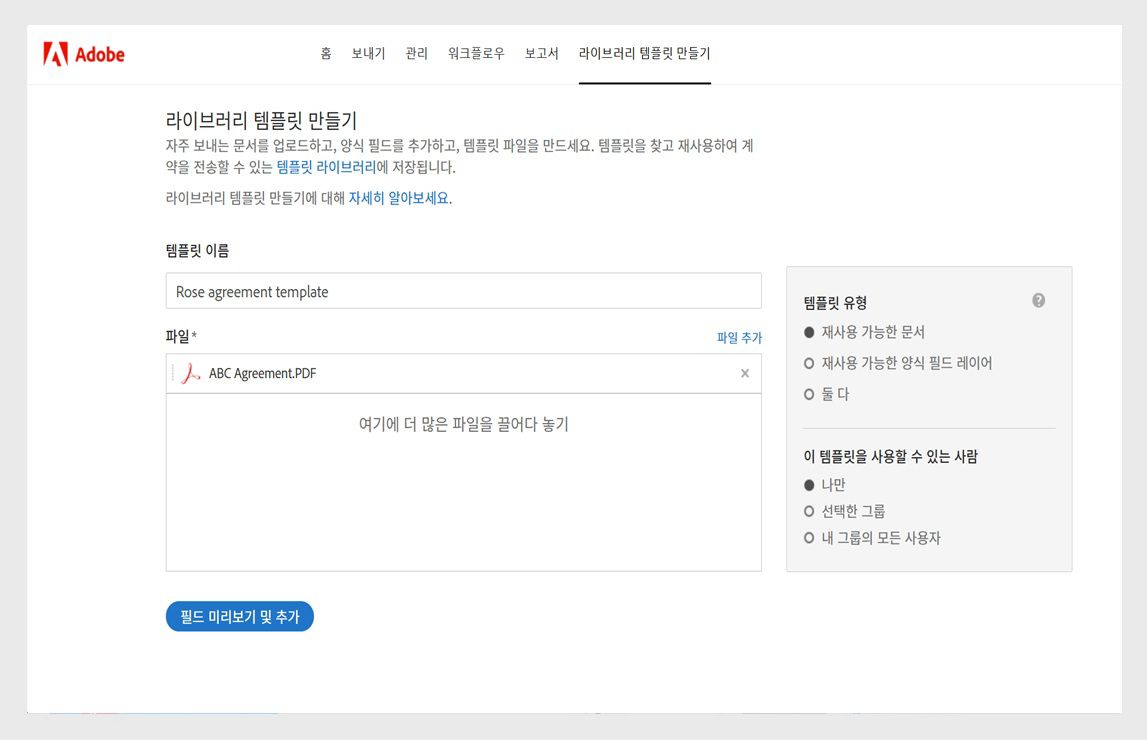Screen dimensions: 1147x740
Task: Click the 자세히 알아보세요 link
Action: click(397, 199)
